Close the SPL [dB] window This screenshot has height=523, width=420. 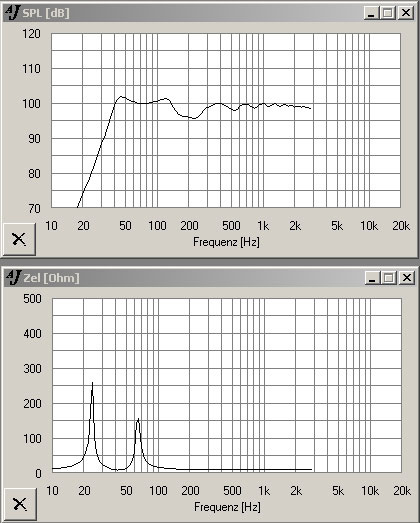pyautogui.click(x=405, y=13)
